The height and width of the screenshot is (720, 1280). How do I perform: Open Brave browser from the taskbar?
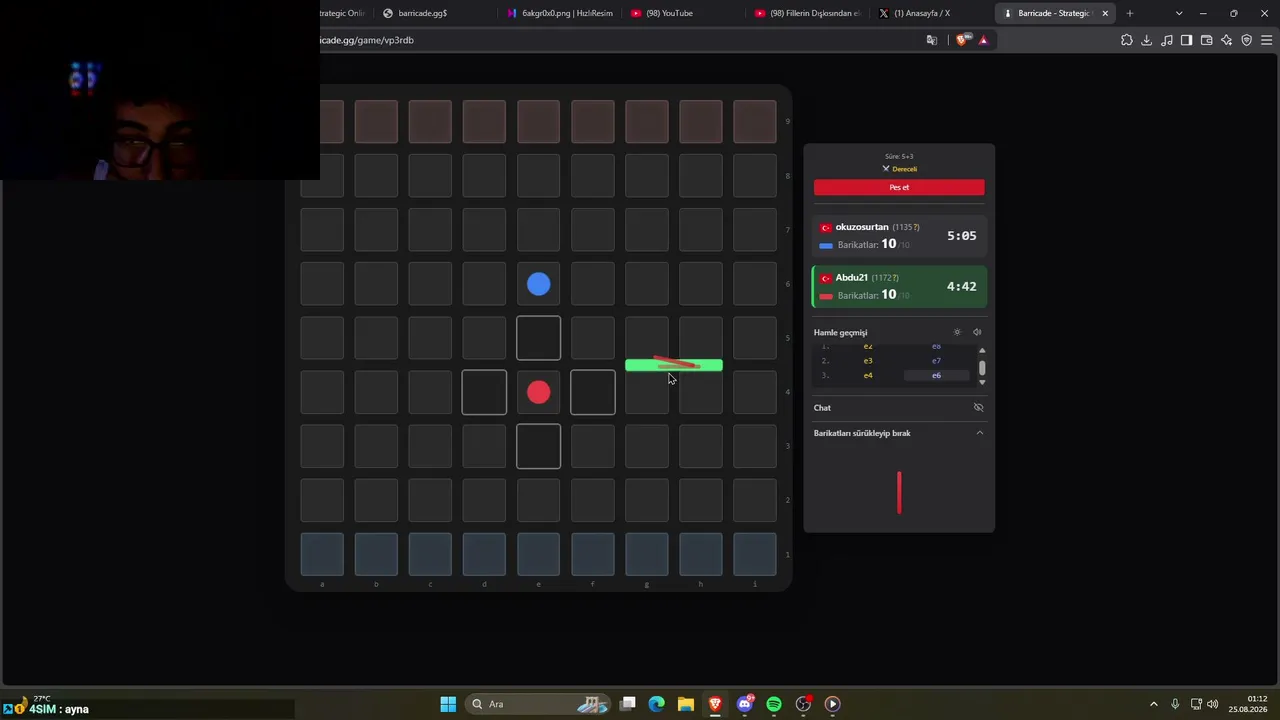(715, 704)
